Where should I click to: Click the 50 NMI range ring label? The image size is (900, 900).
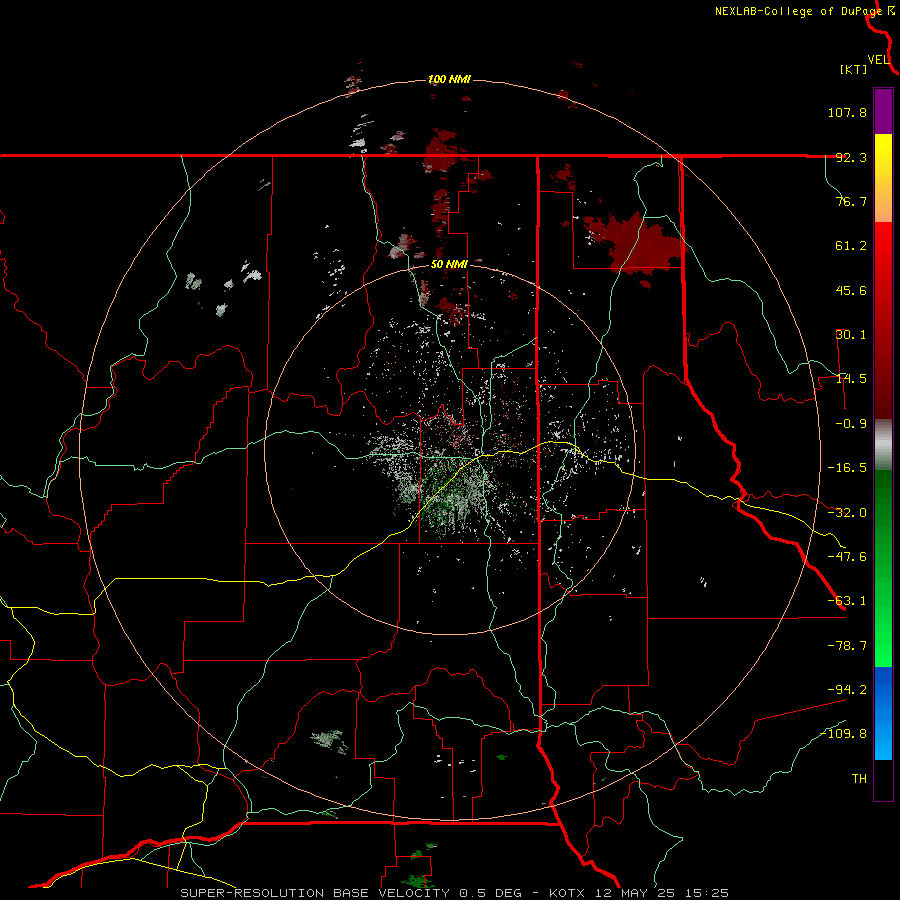(449, 265)
